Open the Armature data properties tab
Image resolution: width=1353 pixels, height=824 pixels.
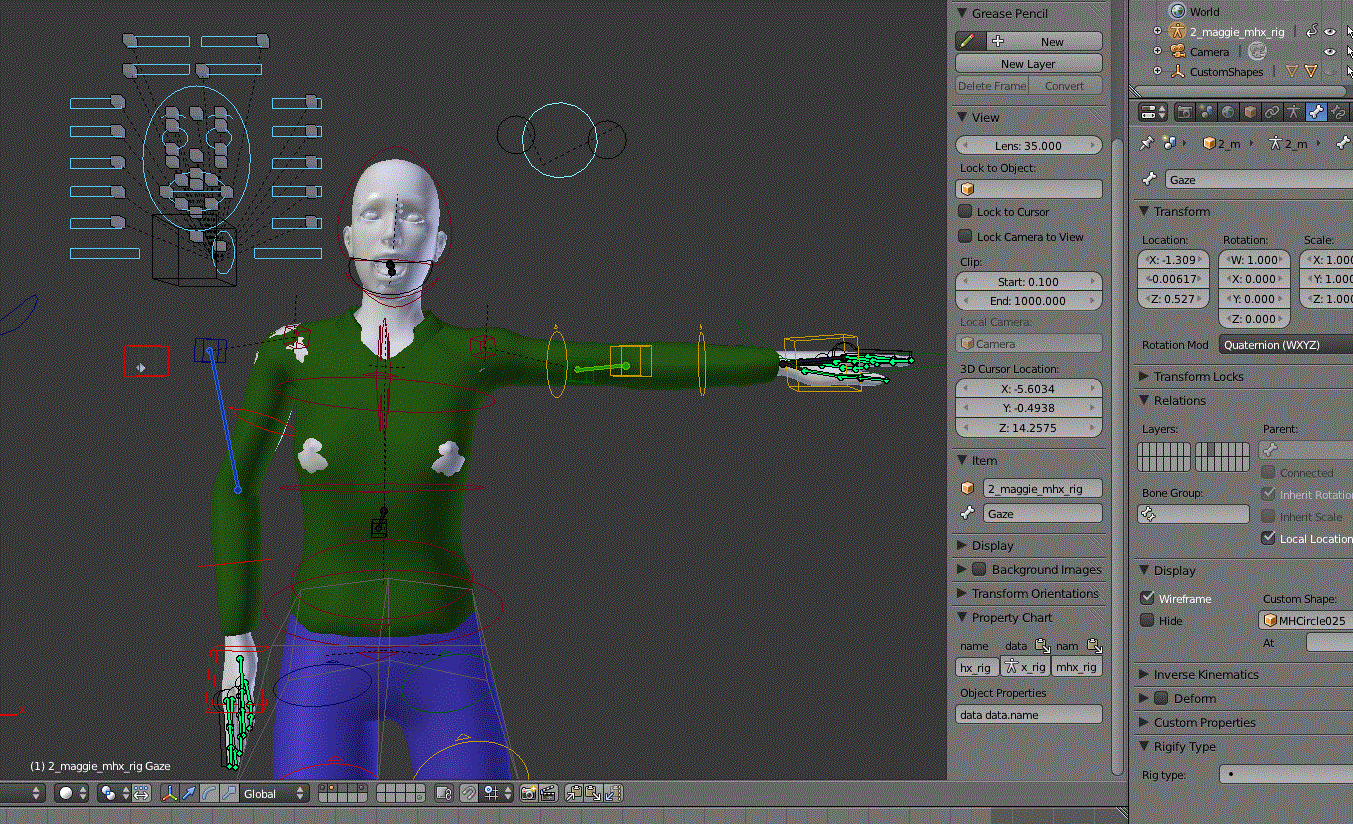1295,112
